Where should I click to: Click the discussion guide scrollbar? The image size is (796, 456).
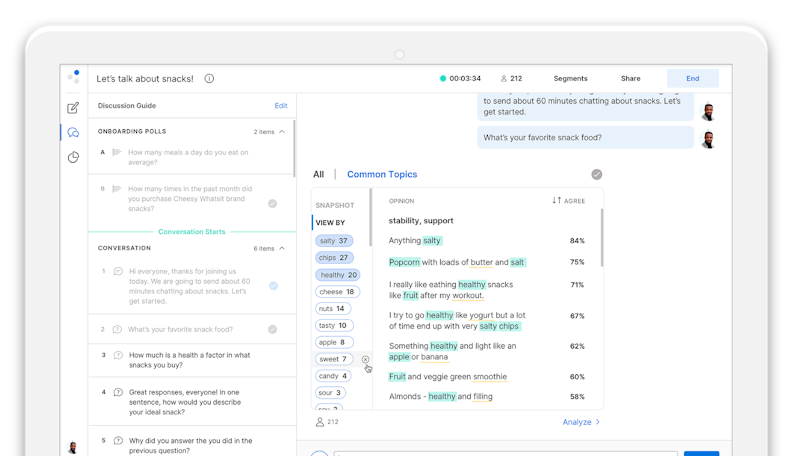click(x=294, y=148)
